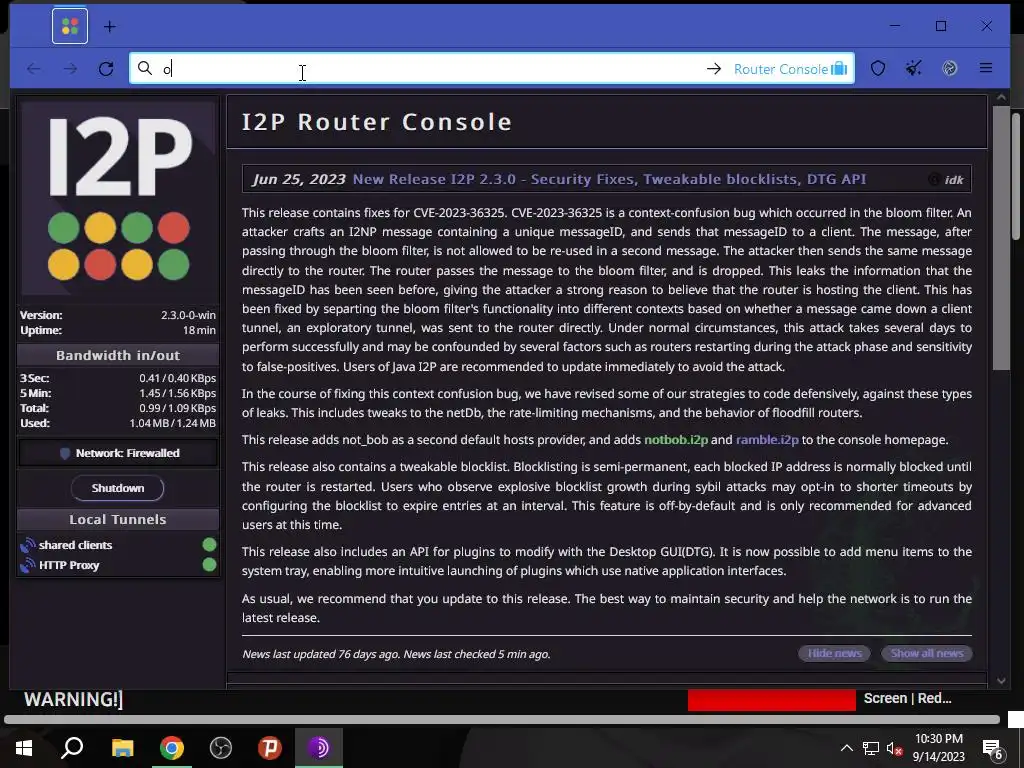Screen dimensions: 1024x768
Task: Open the hamburger application menu
Action: click(986, 68)
